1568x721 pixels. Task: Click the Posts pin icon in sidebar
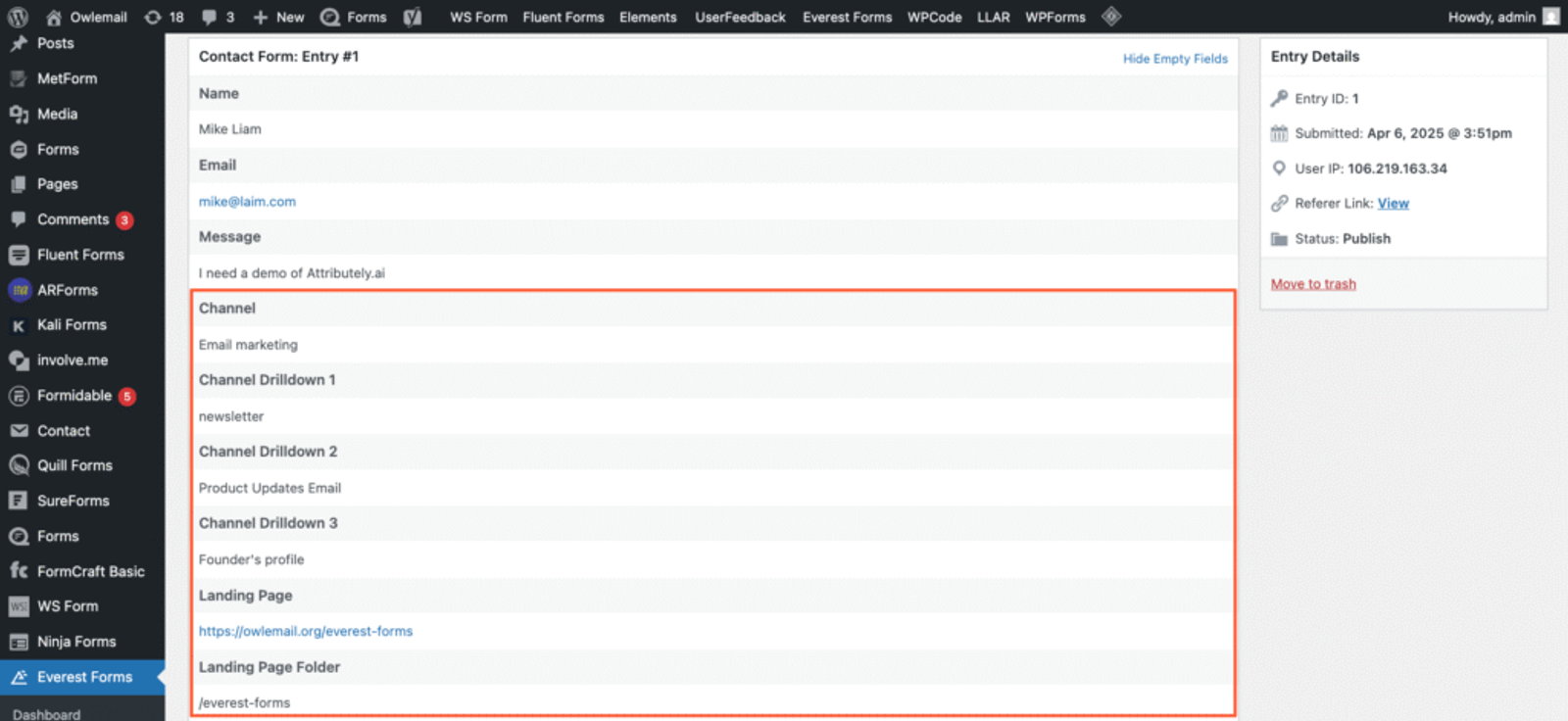point(19,43)
